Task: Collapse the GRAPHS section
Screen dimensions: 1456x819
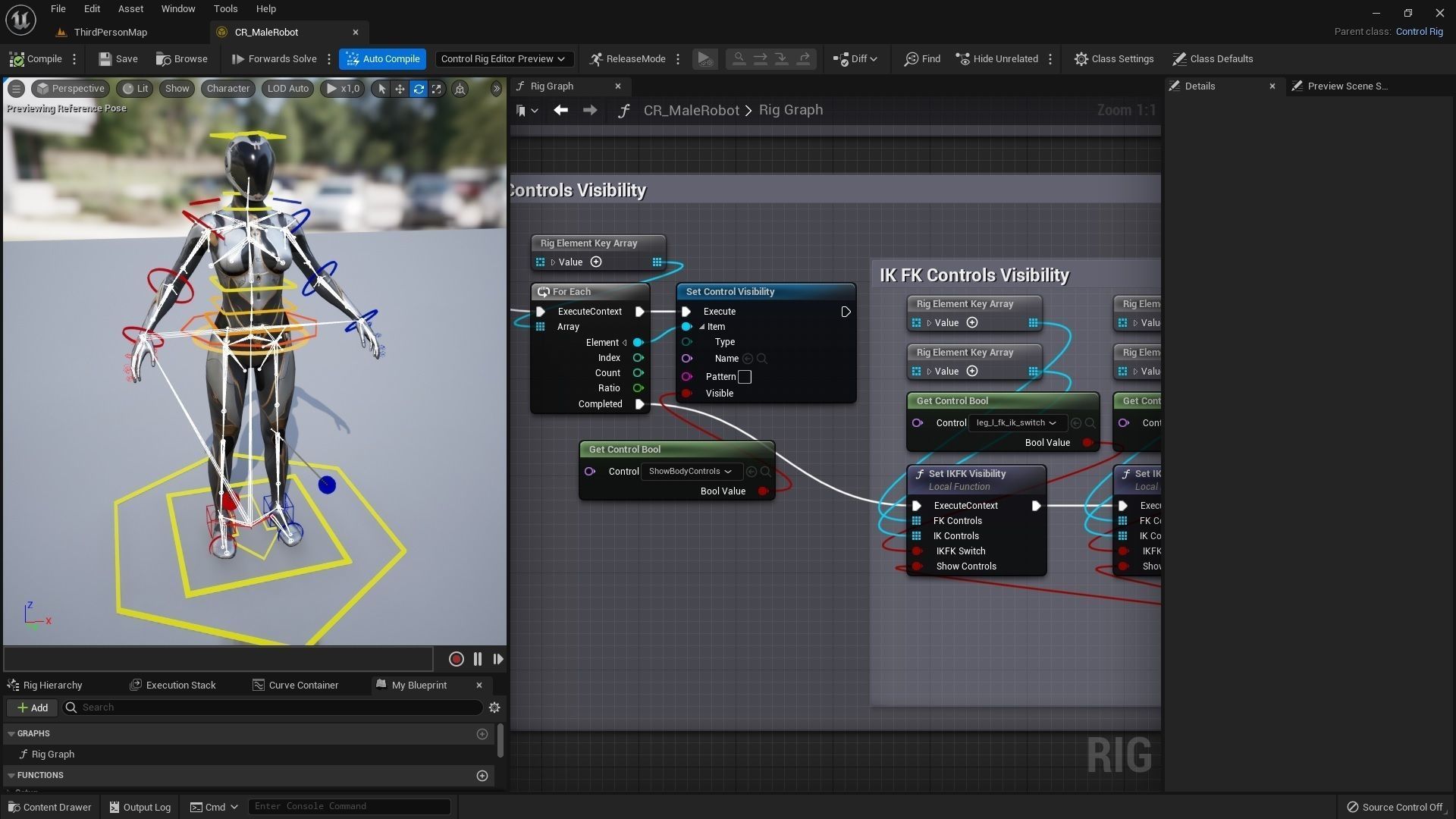Action: [x=11, y=734]
